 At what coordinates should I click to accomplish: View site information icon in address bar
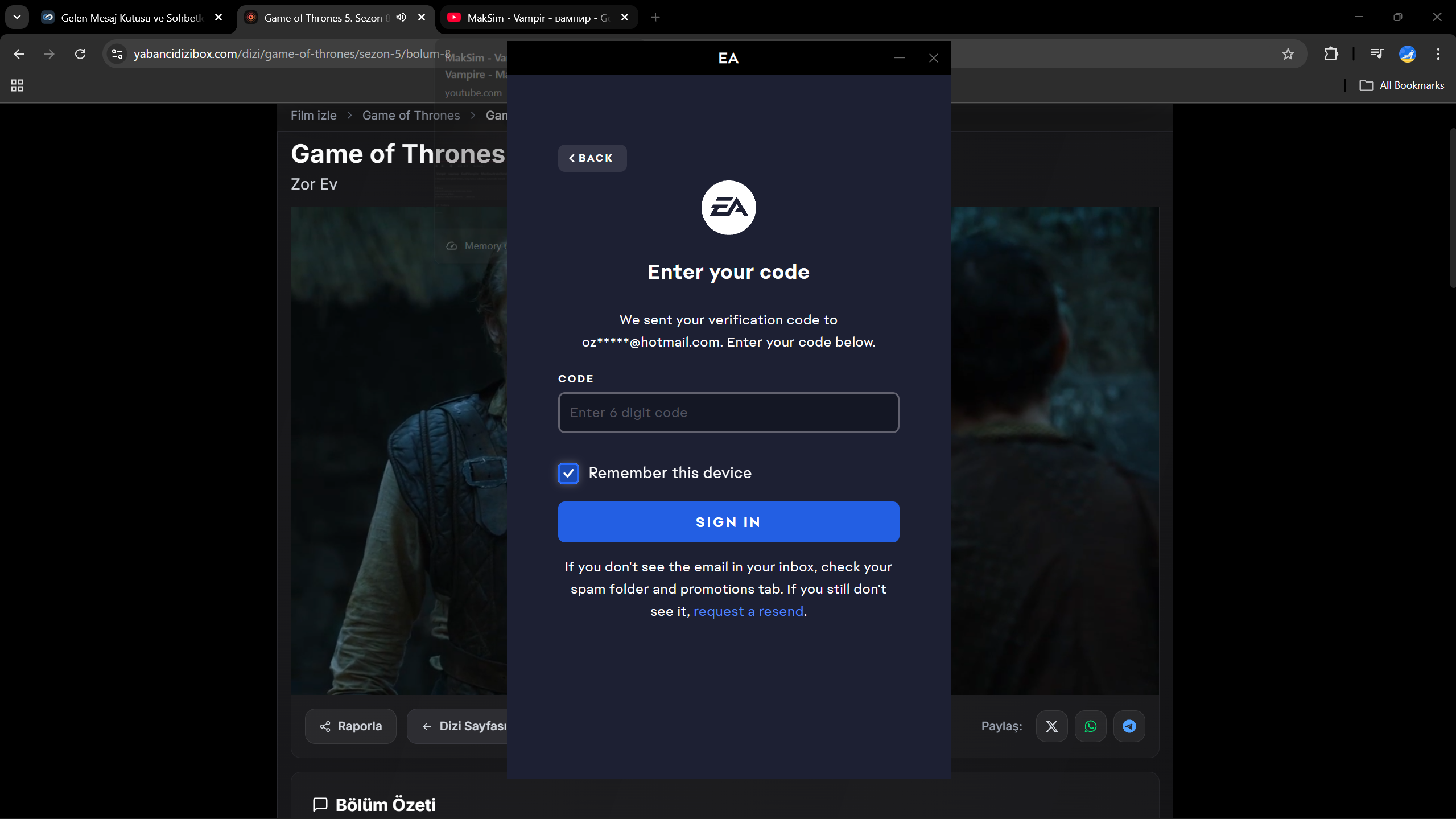click(117, 54)
